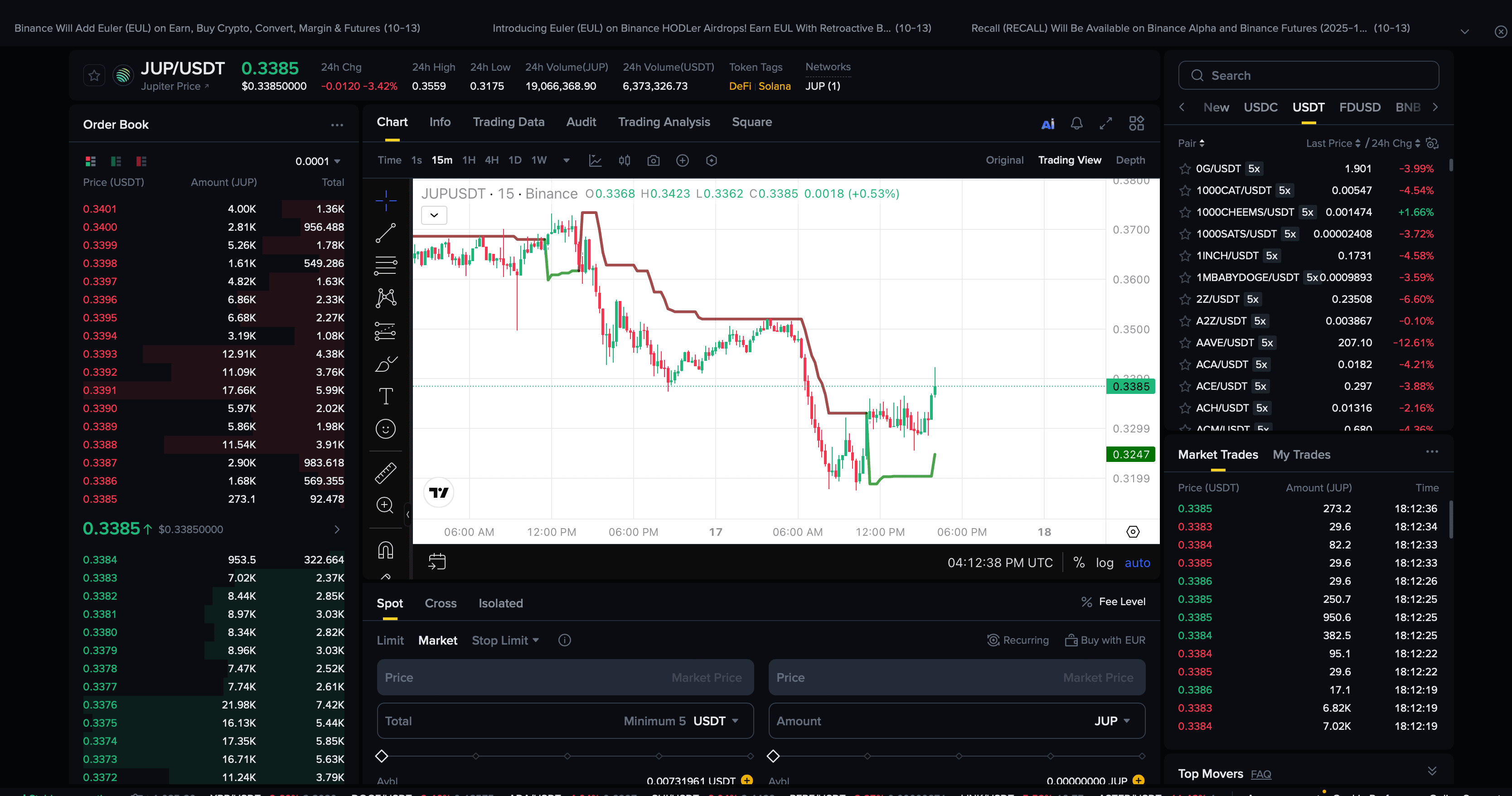1512x796 pixels.
Task: Select AAVE/USDT pair row
Action: [x=1308, y=343]
